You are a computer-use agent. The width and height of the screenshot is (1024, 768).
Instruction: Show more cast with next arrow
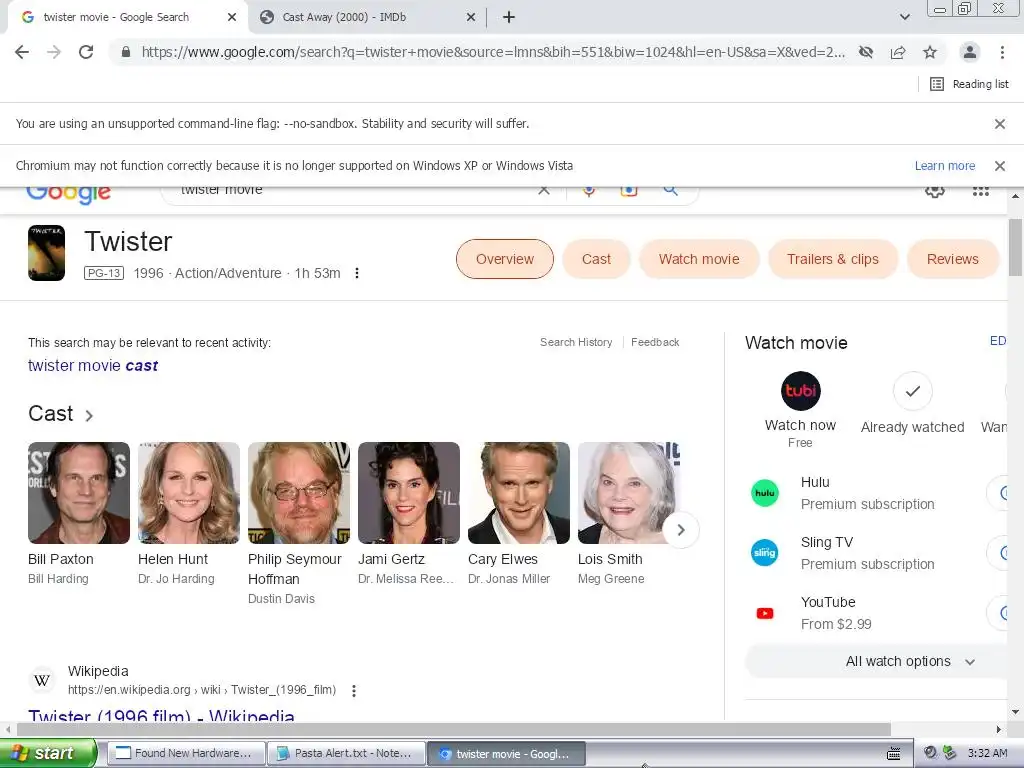tap(680, 530)
